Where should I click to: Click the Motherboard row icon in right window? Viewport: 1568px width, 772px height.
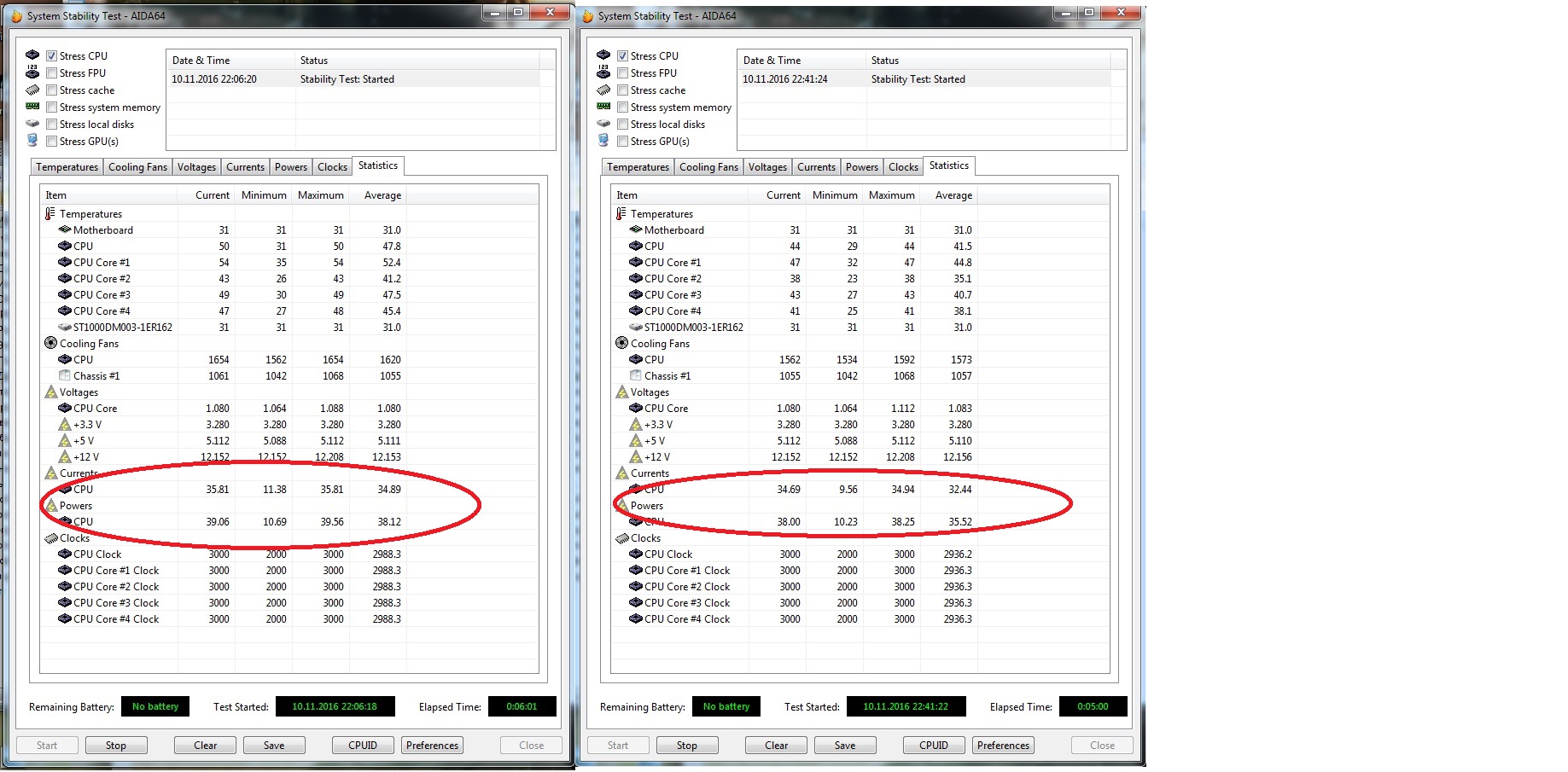pyautogui.click(x=636, y=229)
